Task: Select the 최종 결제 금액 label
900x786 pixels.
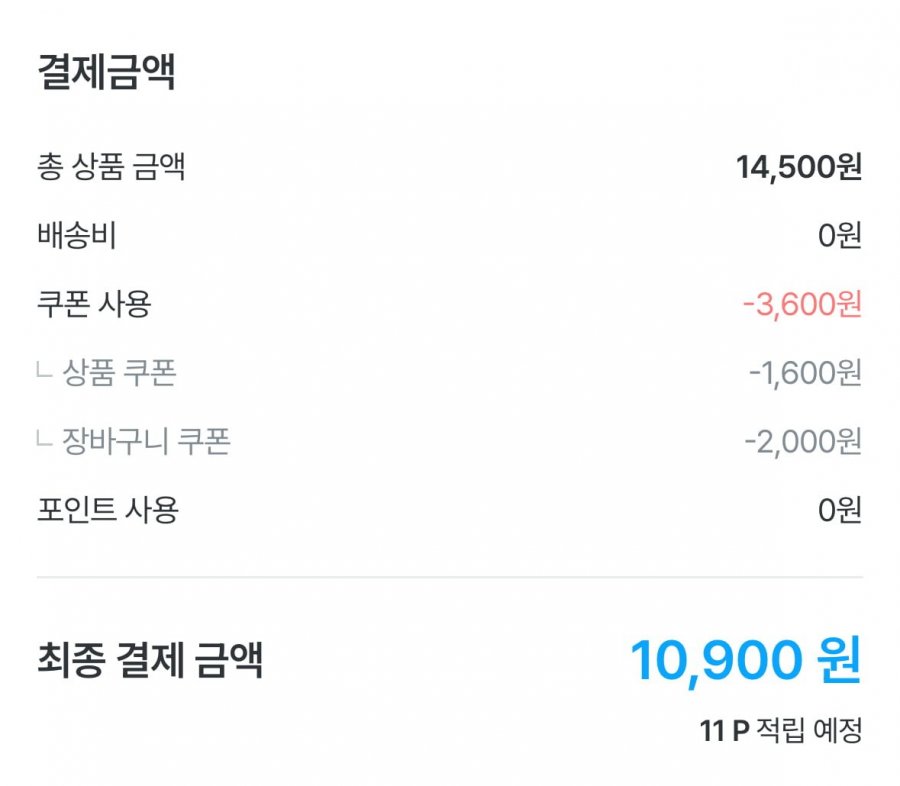Action: click(x=150, y=661)
